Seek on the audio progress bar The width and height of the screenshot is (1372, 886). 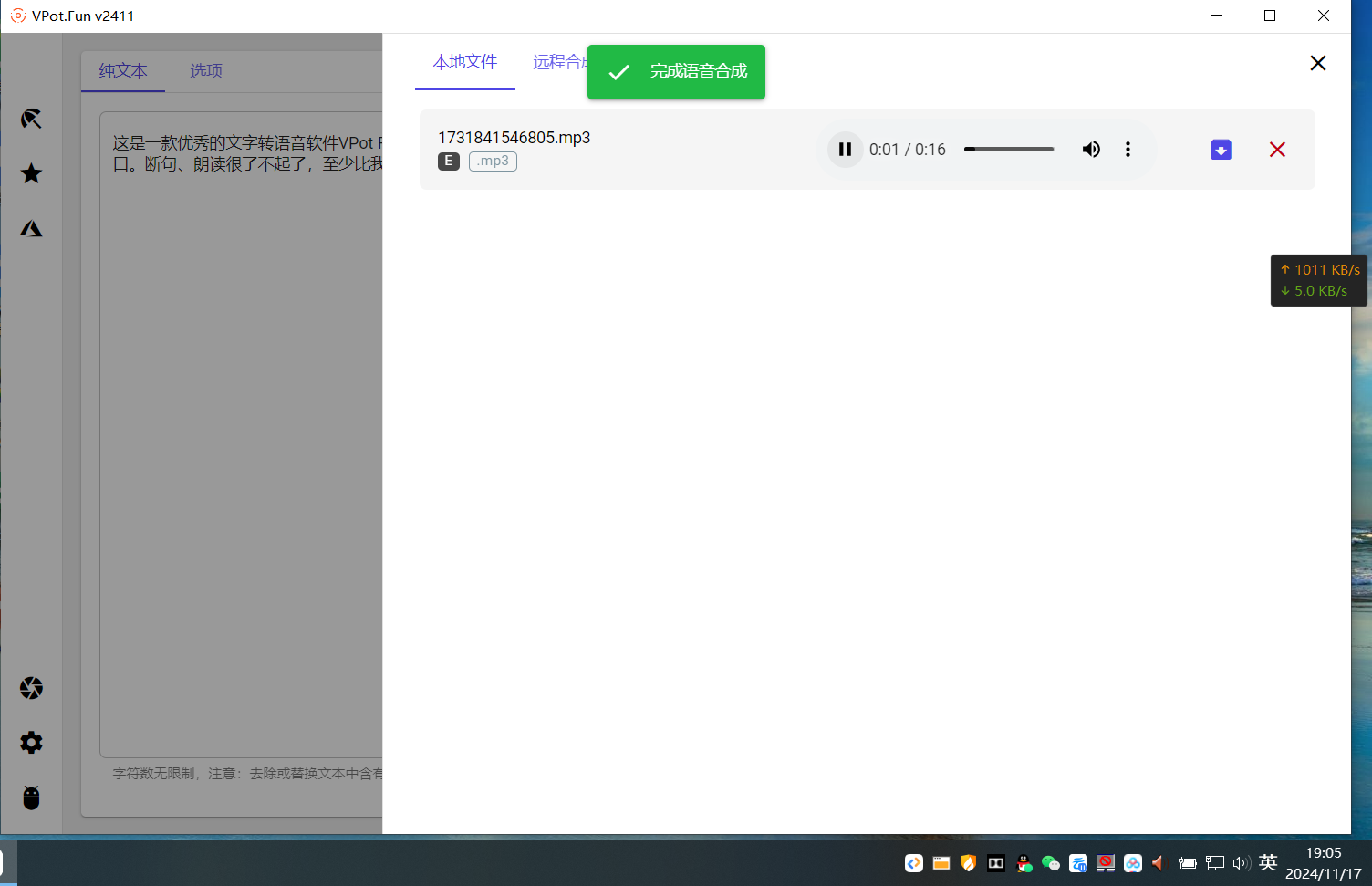(x=1009, y=150)
